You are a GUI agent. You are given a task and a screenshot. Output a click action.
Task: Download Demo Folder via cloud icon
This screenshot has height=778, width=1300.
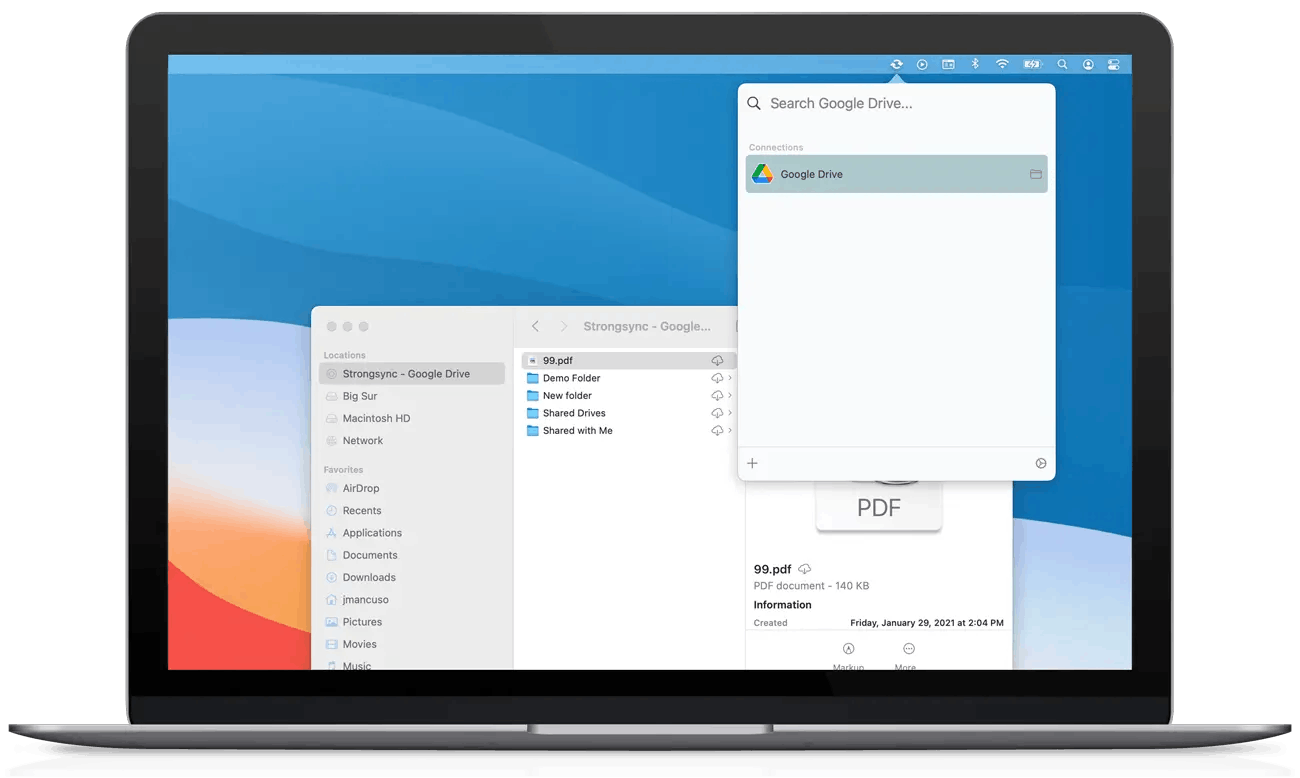pos(717,378)
